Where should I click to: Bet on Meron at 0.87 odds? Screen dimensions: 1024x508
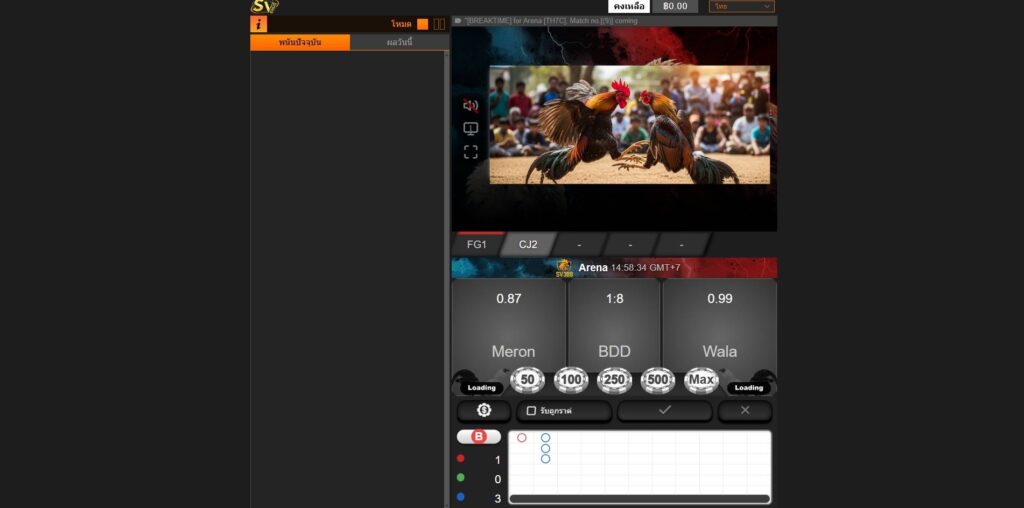click(x=509, y=325)
